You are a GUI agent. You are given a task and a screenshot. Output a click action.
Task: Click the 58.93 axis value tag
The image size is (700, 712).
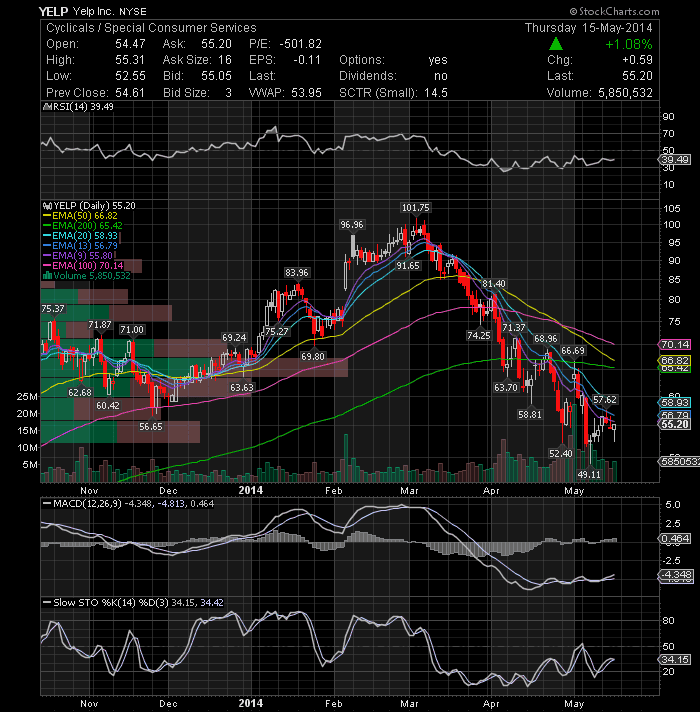[675, 402]
